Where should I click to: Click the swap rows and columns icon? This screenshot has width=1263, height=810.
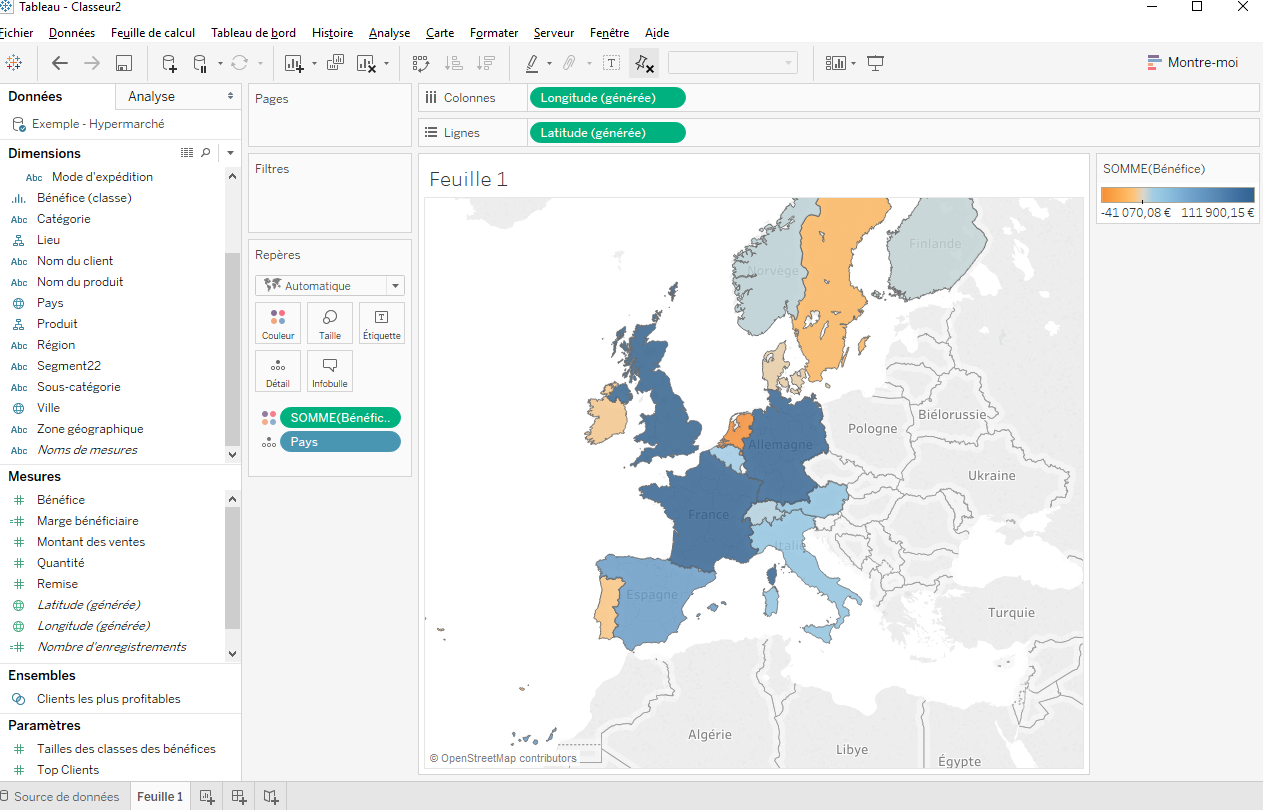click(x=421, y=64)
